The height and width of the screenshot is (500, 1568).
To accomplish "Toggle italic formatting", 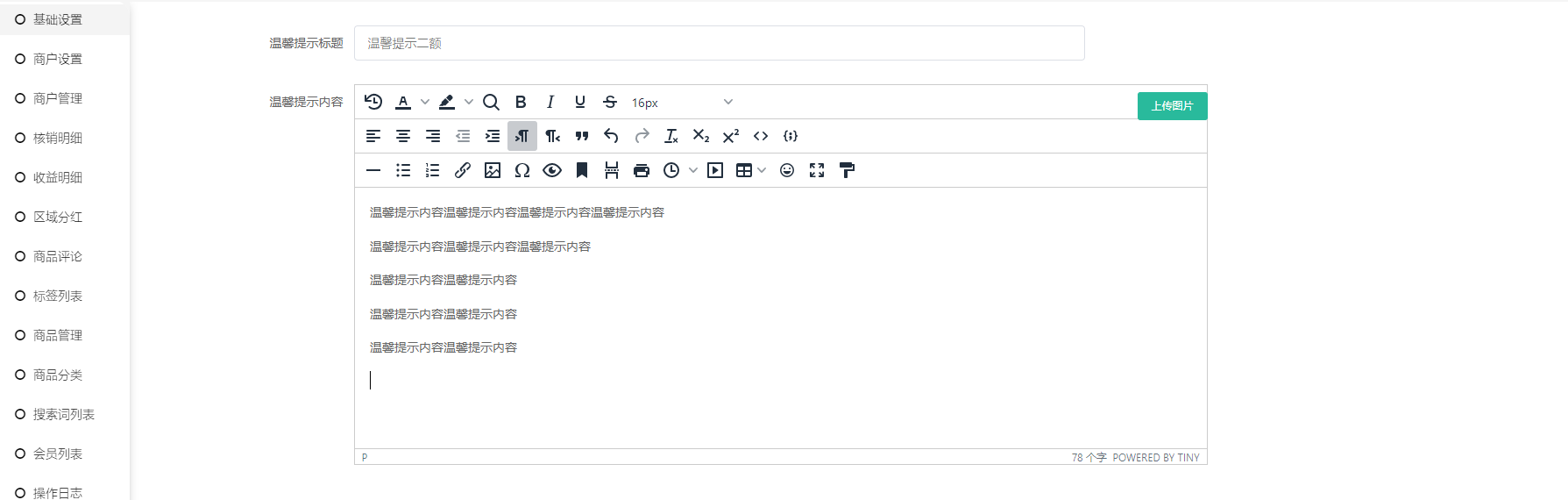I will (x=550, y=102).
